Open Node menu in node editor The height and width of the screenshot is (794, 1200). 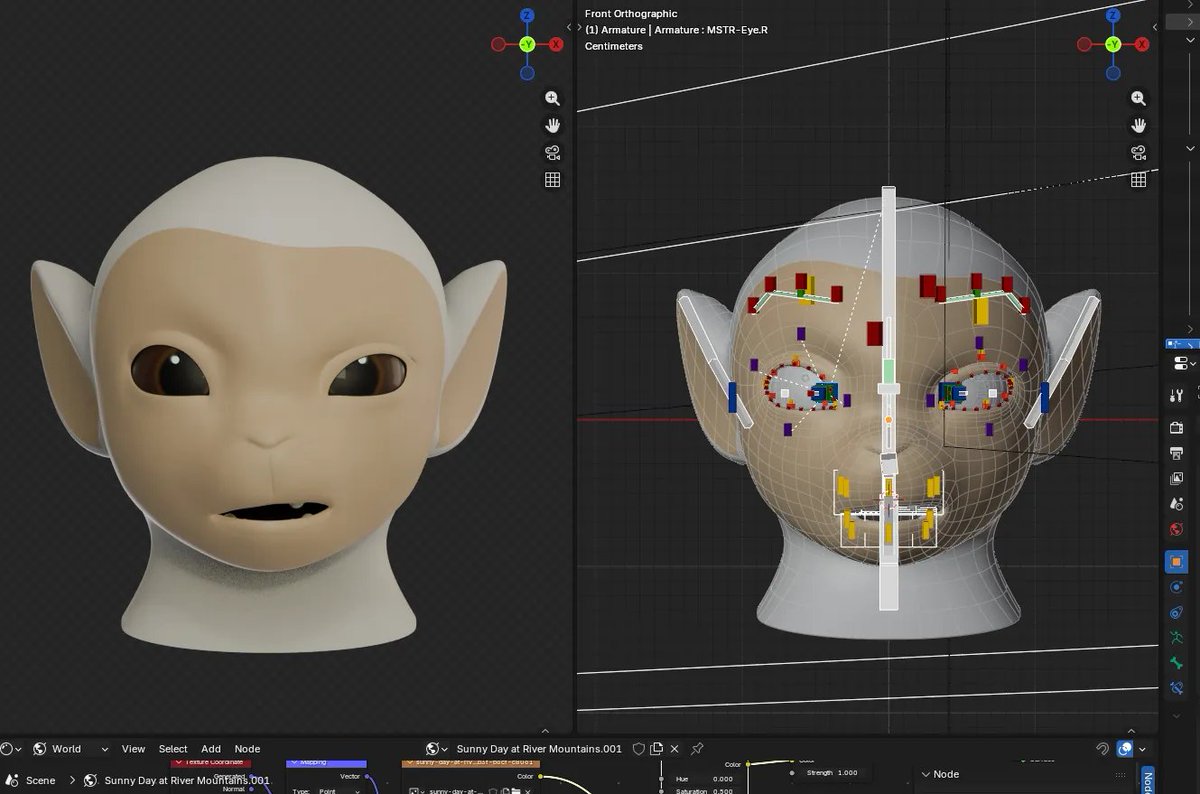point(247,748)
